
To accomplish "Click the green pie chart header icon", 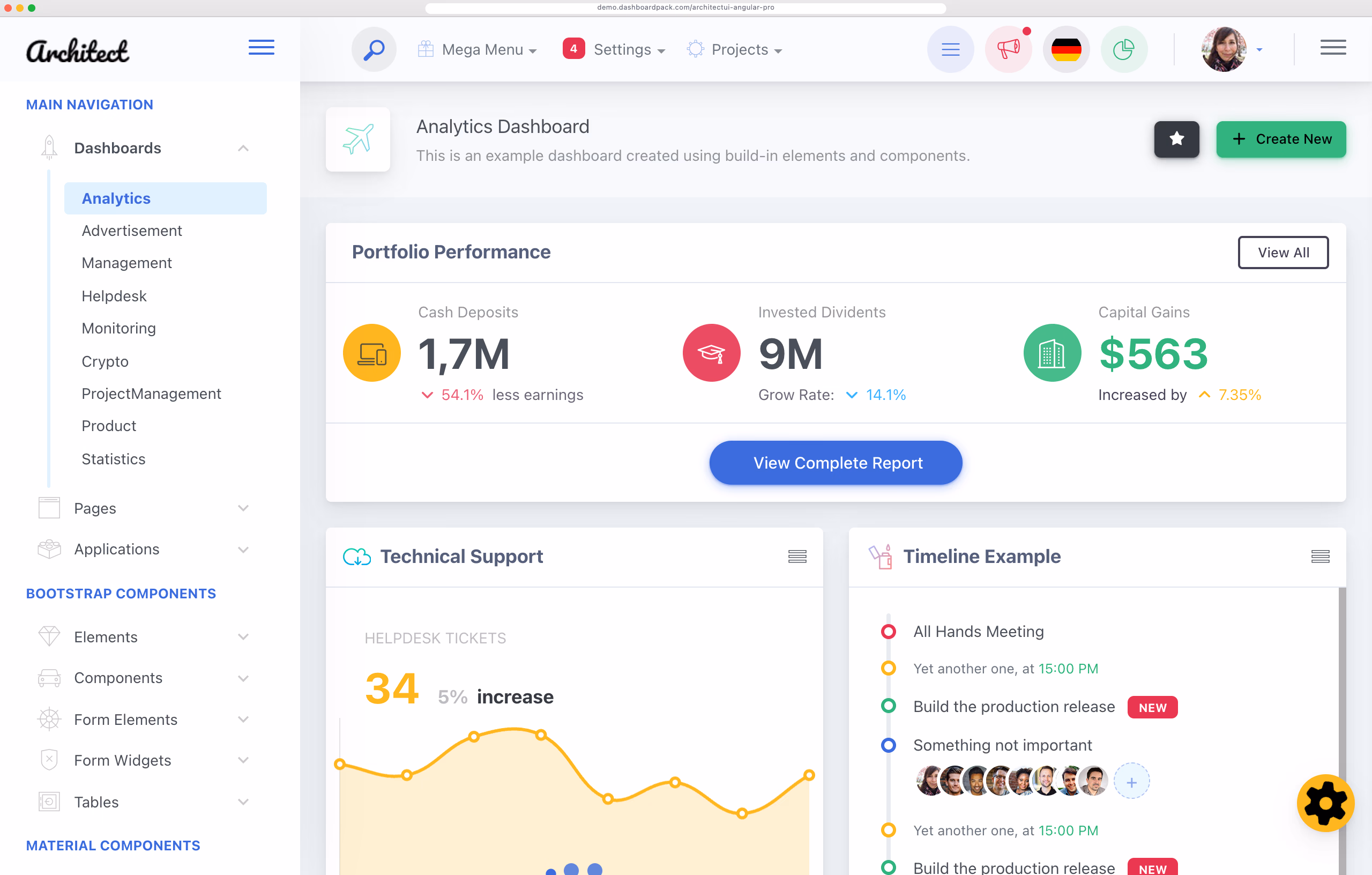I will 1123,49.
